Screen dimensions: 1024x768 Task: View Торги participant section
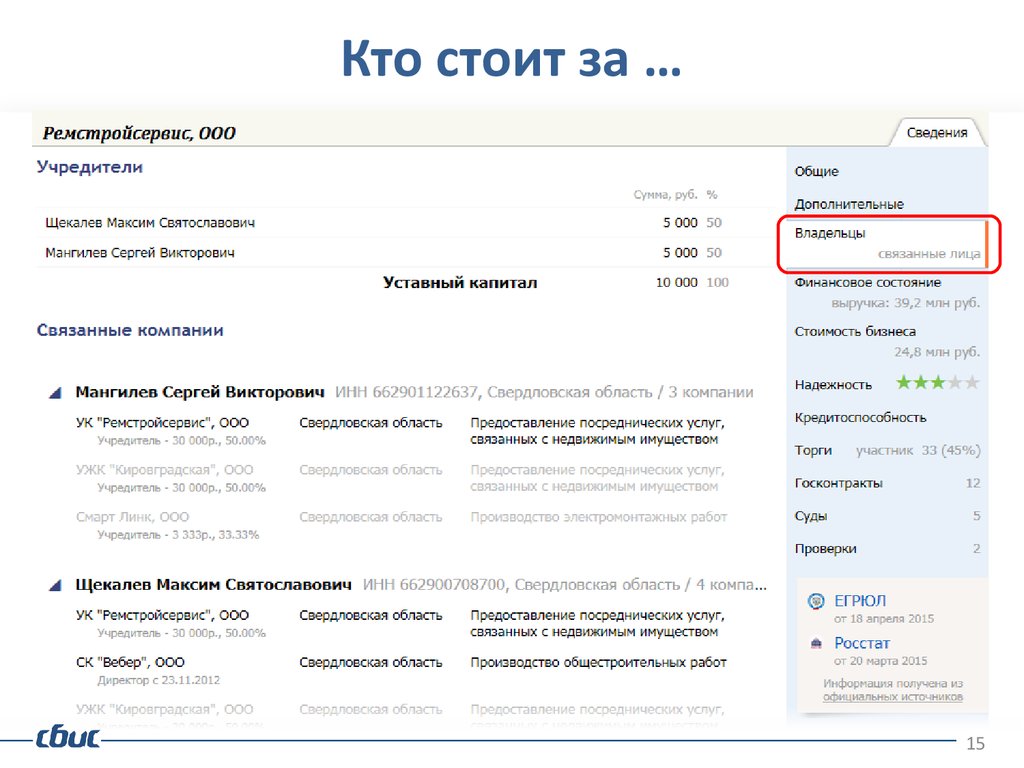885,450
